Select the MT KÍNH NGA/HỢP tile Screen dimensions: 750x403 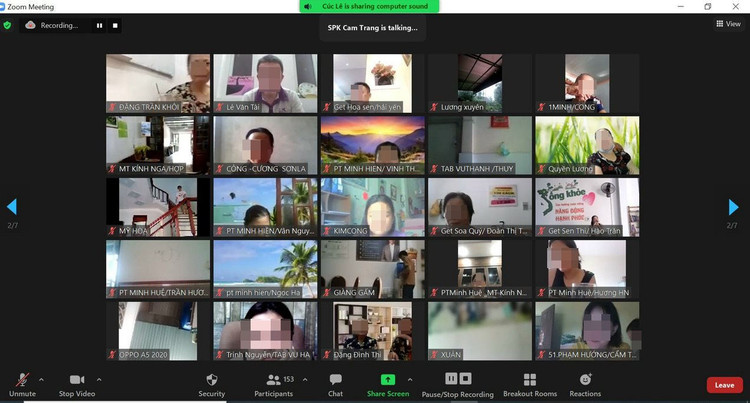pyautogui.click(x=158, y=145)
